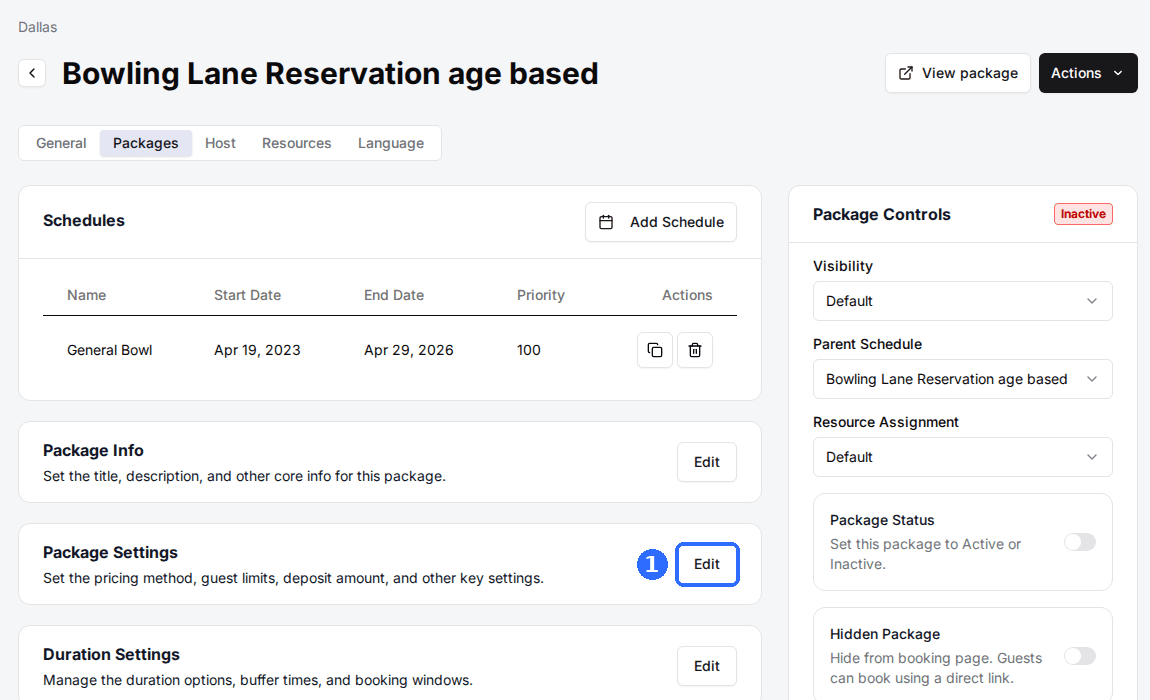Enable the Hidden Package toggle

click(1080, 656)
